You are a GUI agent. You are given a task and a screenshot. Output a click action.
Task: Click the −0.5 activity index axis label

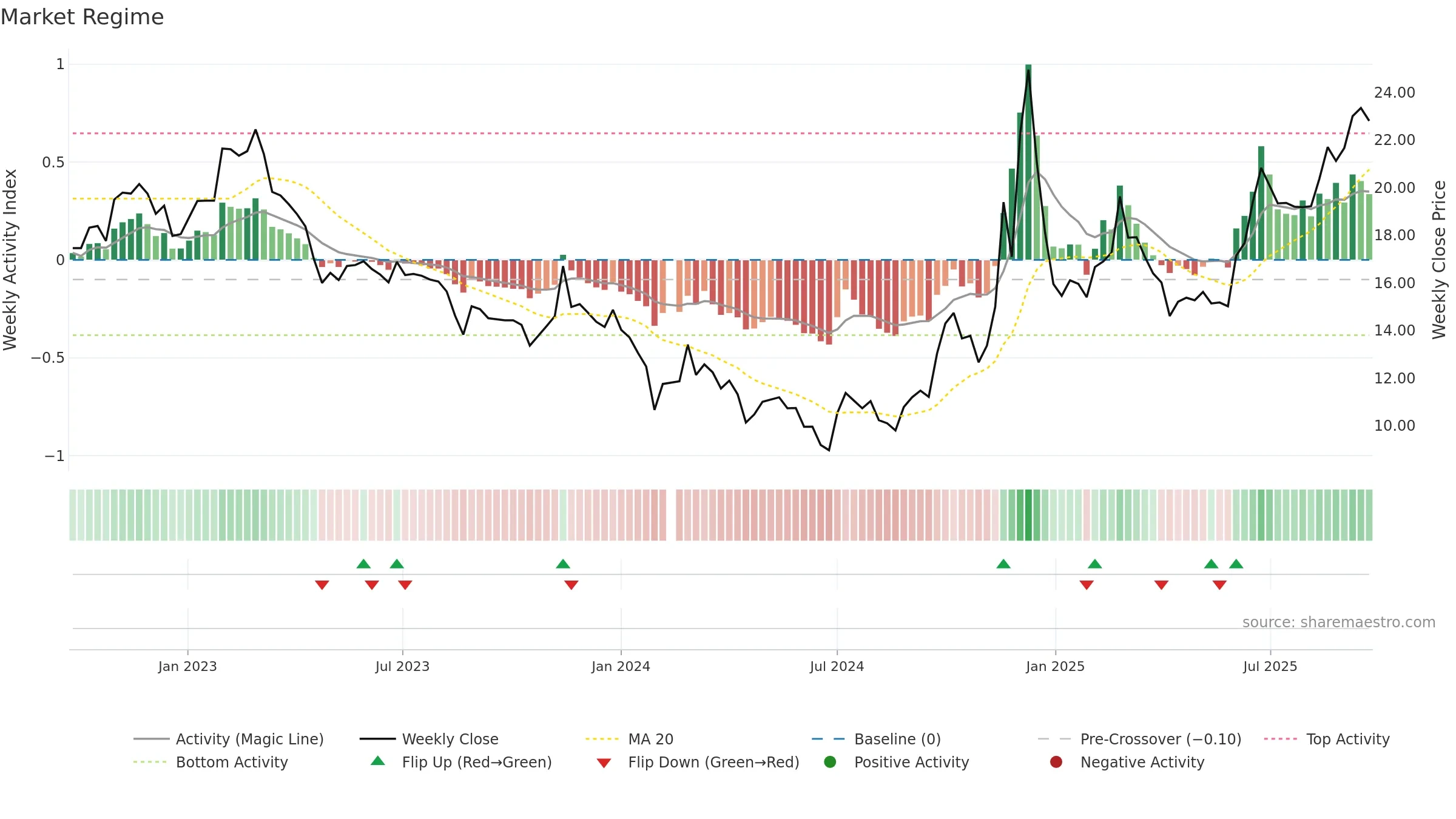pyautogui.click(x=47, y=357)
